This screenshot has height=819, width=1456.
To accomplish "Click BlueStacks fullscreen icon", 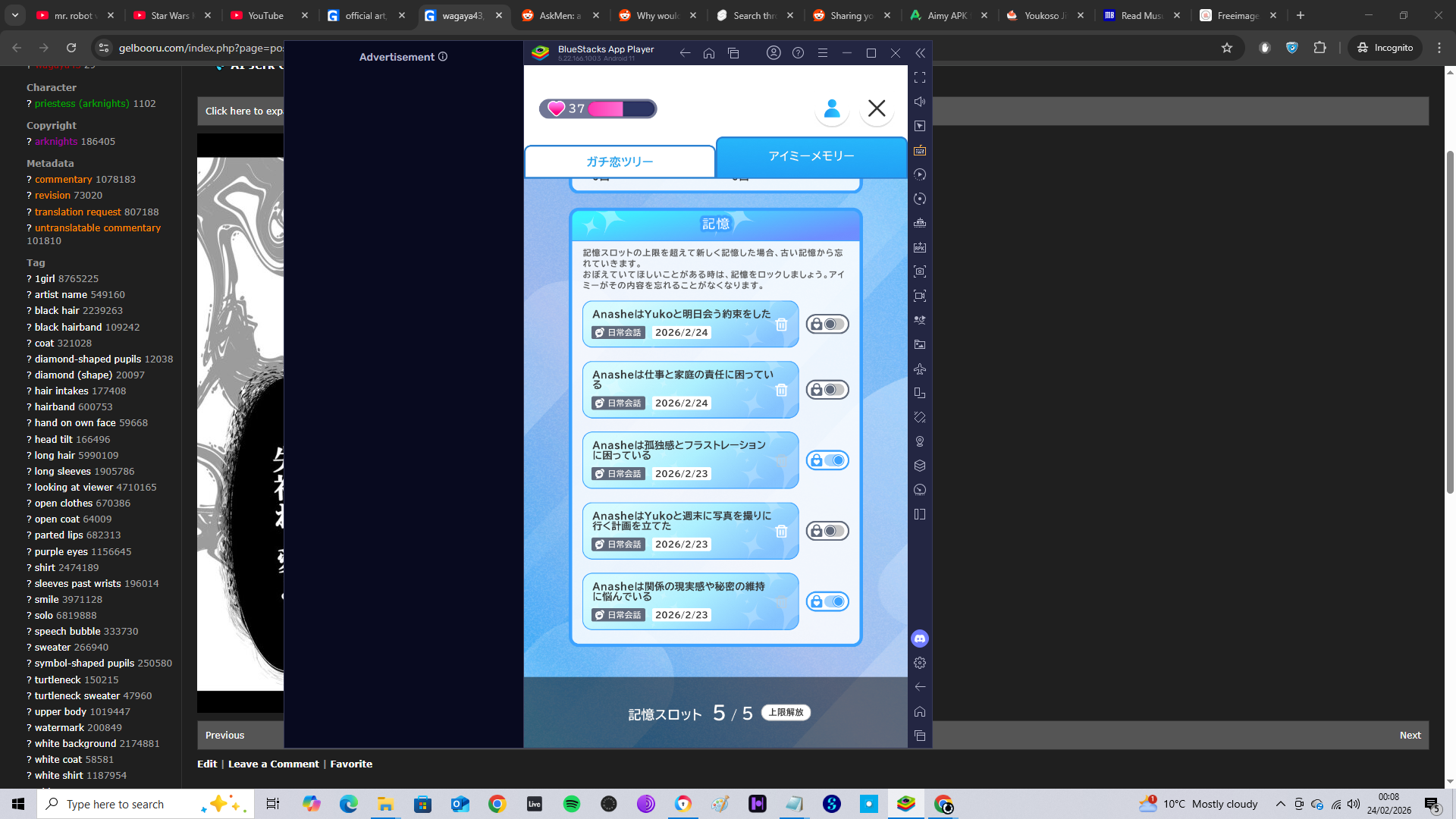I will click(920, 77).
